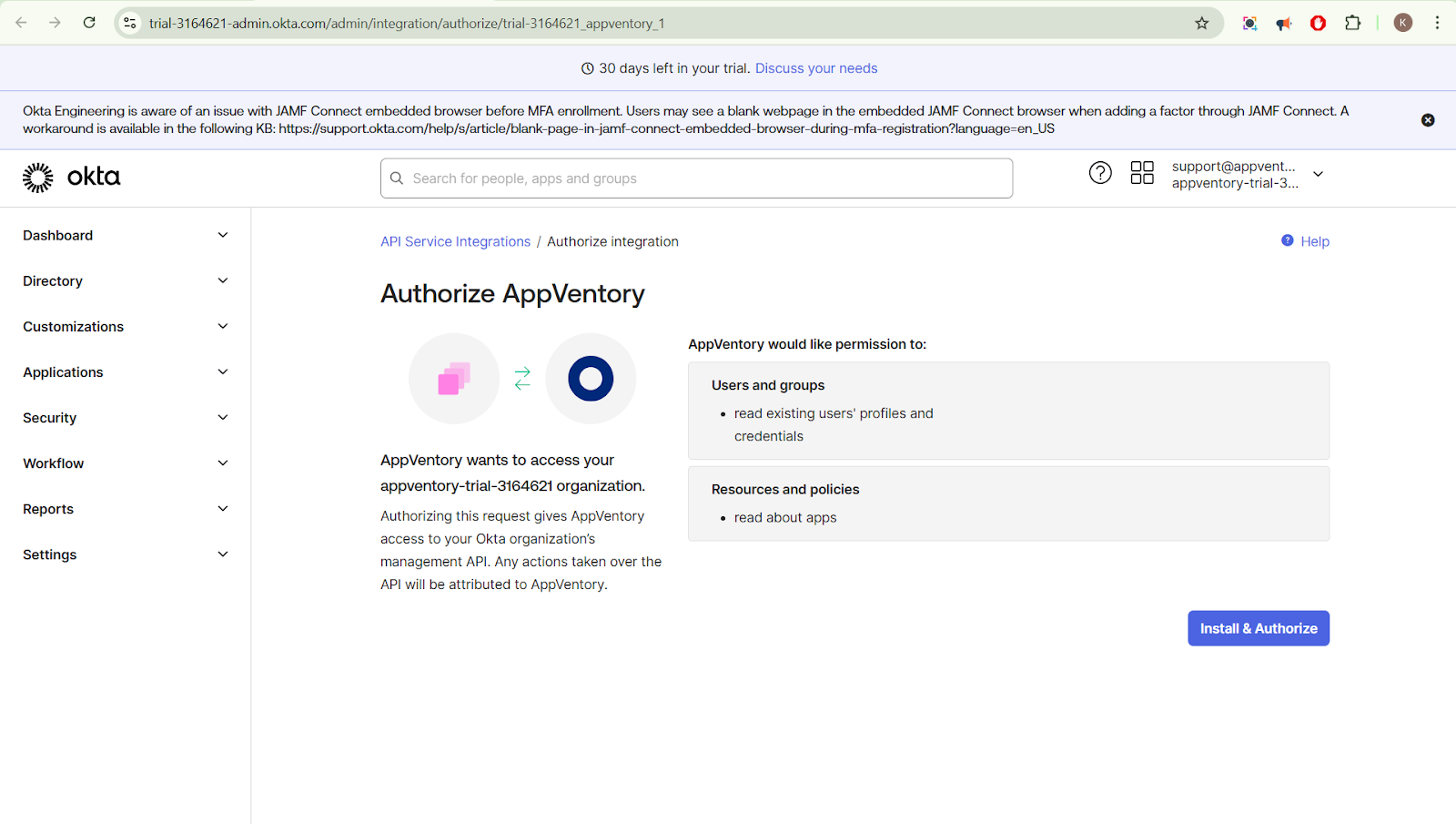
Task: Click the Users and groups permission title
Action: [768, 385]
